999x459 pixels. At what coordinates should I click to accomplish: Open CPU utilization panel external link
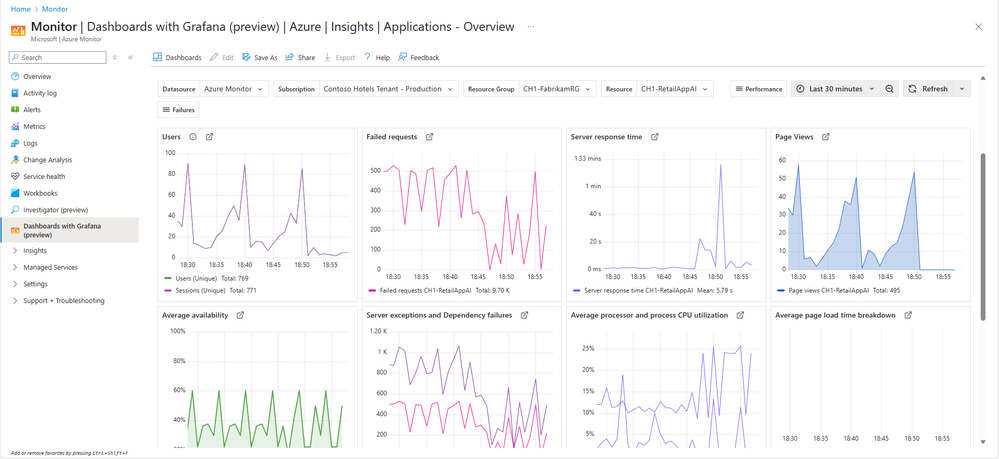[740, 315]
